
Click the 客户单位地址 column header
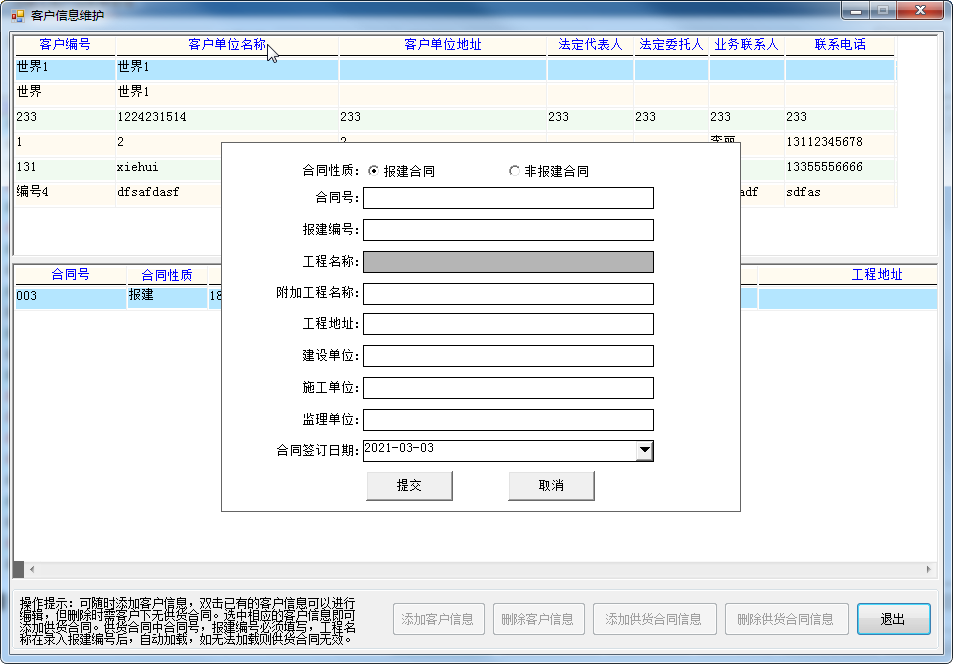pos(442,45)
